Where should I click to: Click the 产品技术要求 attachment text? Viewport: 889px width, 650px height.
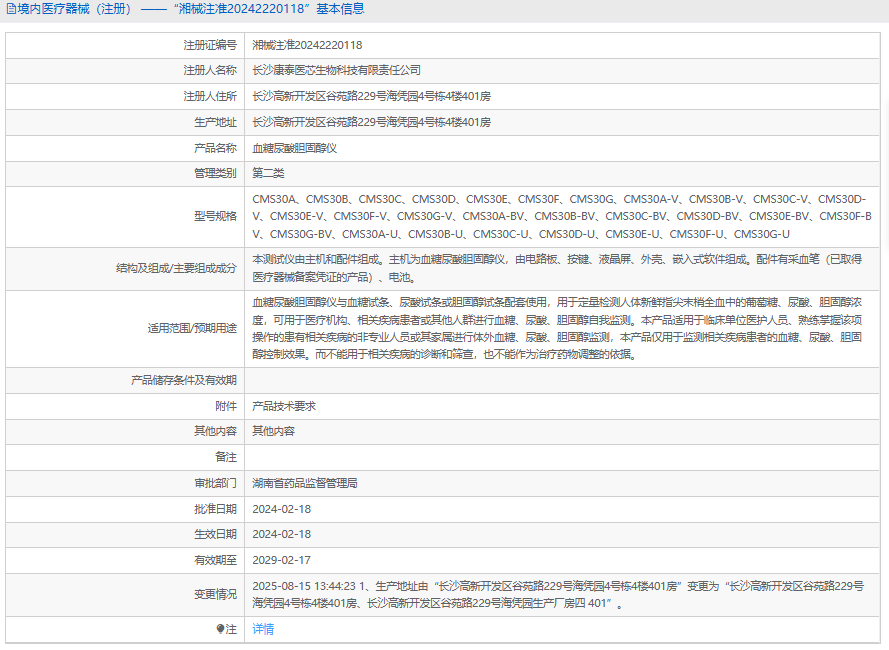[x=284, y=406]
